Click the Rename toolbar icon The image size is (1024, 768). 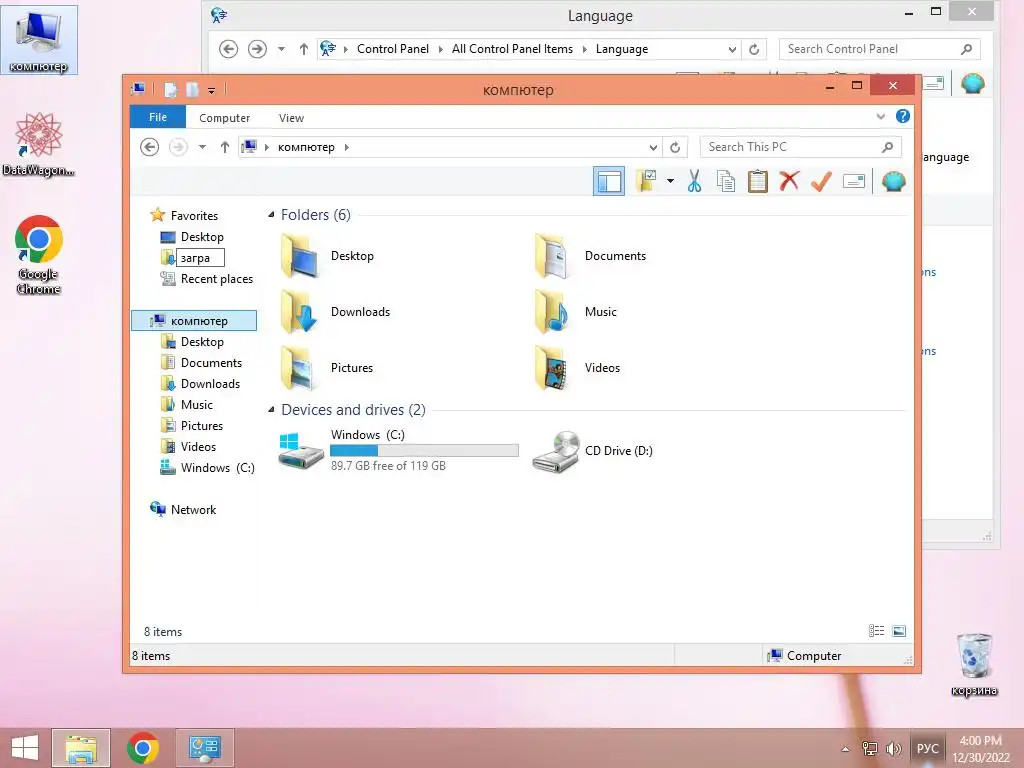tap(854, 181)
